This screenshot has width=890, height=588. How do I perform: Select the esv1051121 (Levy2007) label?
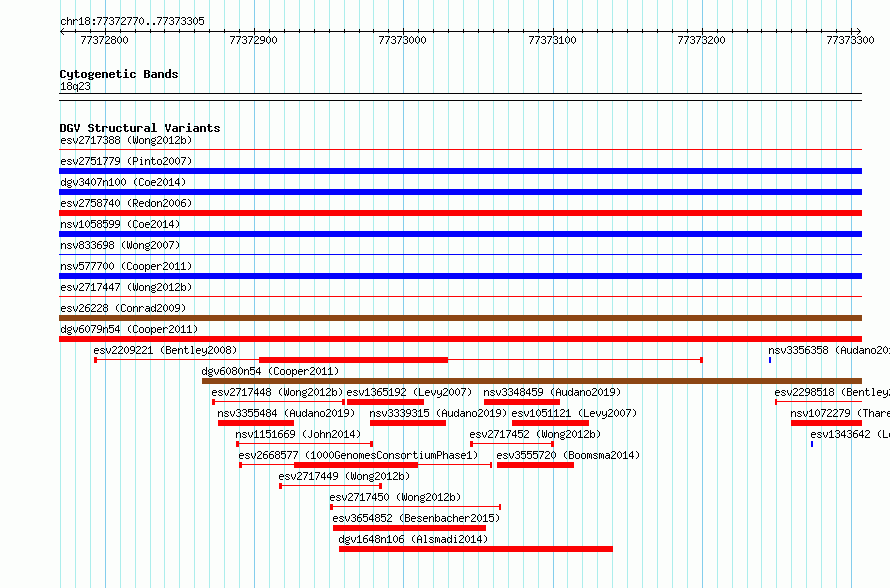pos(574,413)
